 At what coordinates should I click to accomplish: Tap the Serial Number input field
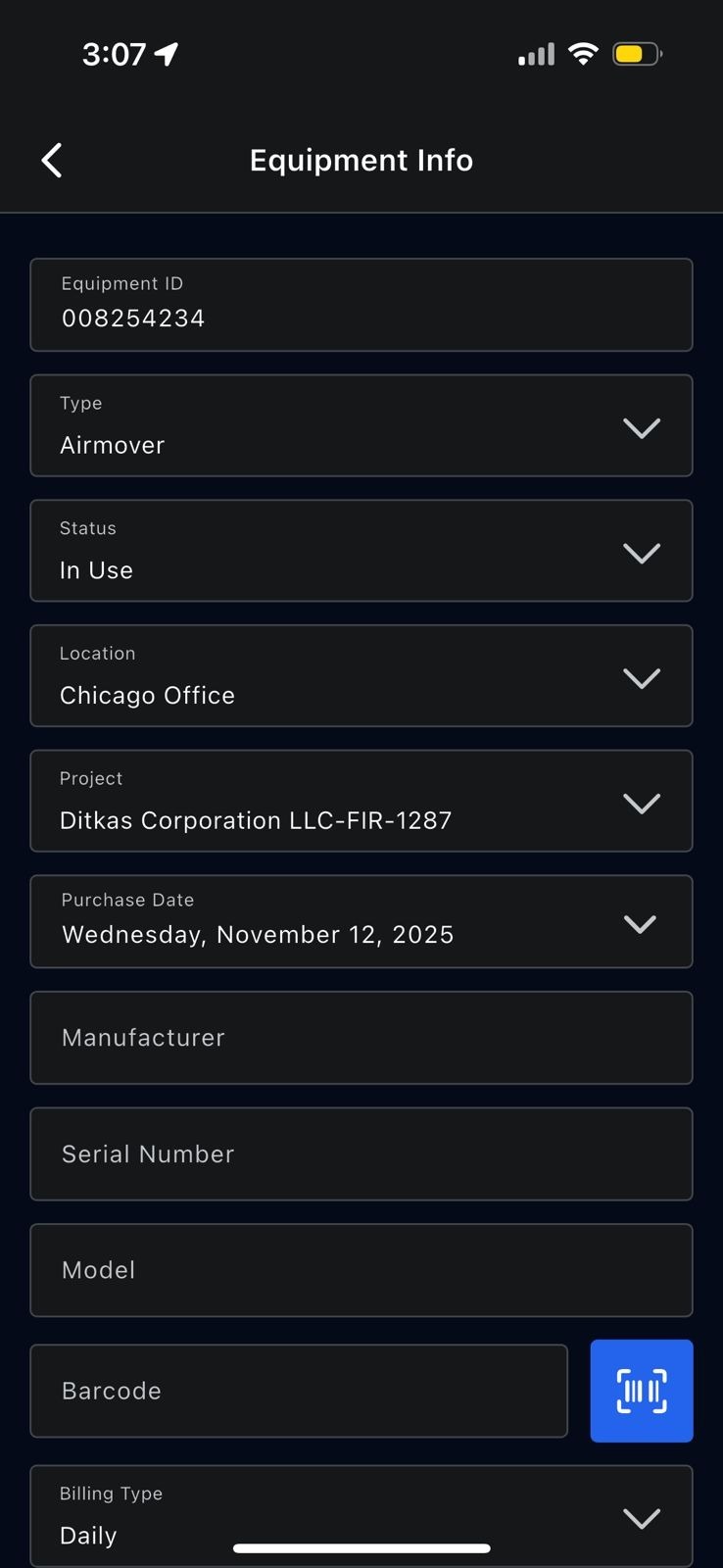361,1153
